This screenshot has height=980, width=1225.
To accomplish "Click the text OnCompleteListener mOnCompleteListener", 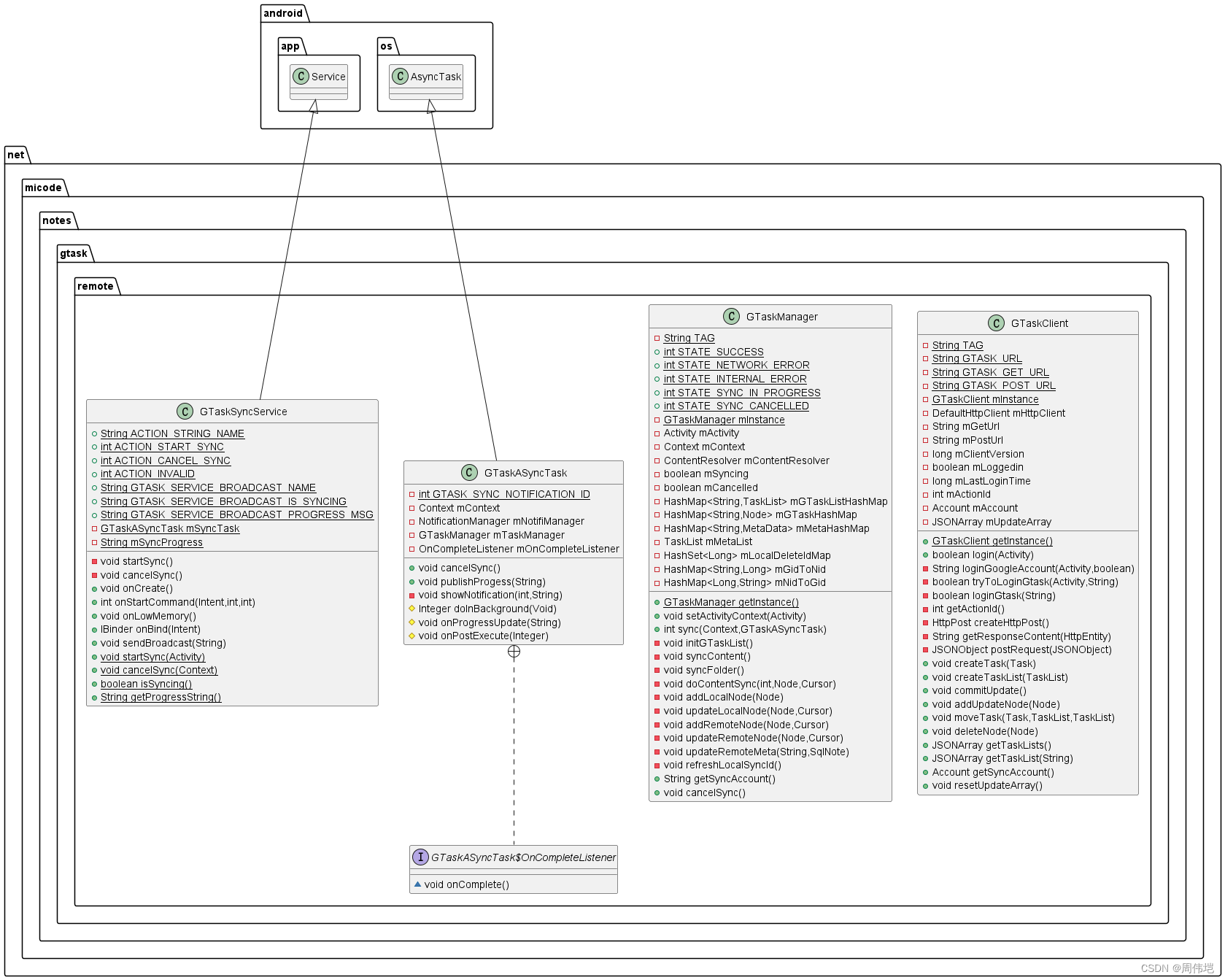I will (519, 549).
